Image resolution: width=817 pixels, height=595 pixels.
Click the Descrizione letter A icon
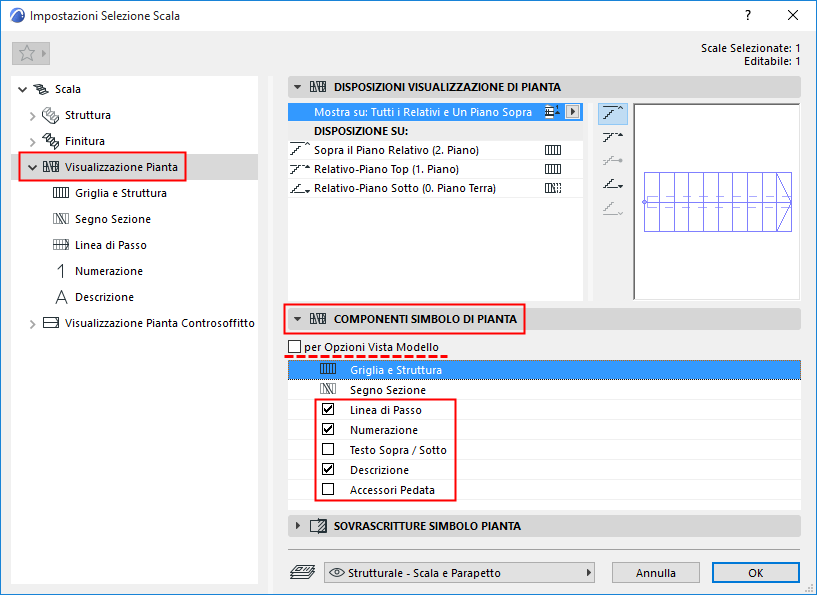pos(61,297)
